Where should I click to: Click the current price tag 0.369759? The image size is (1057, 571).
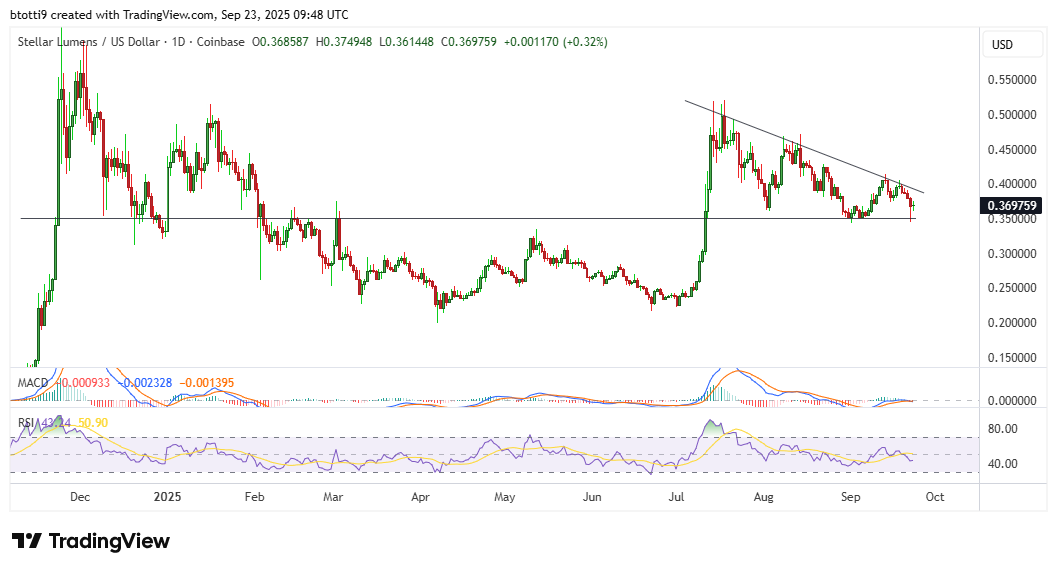tap(1013, 205)
